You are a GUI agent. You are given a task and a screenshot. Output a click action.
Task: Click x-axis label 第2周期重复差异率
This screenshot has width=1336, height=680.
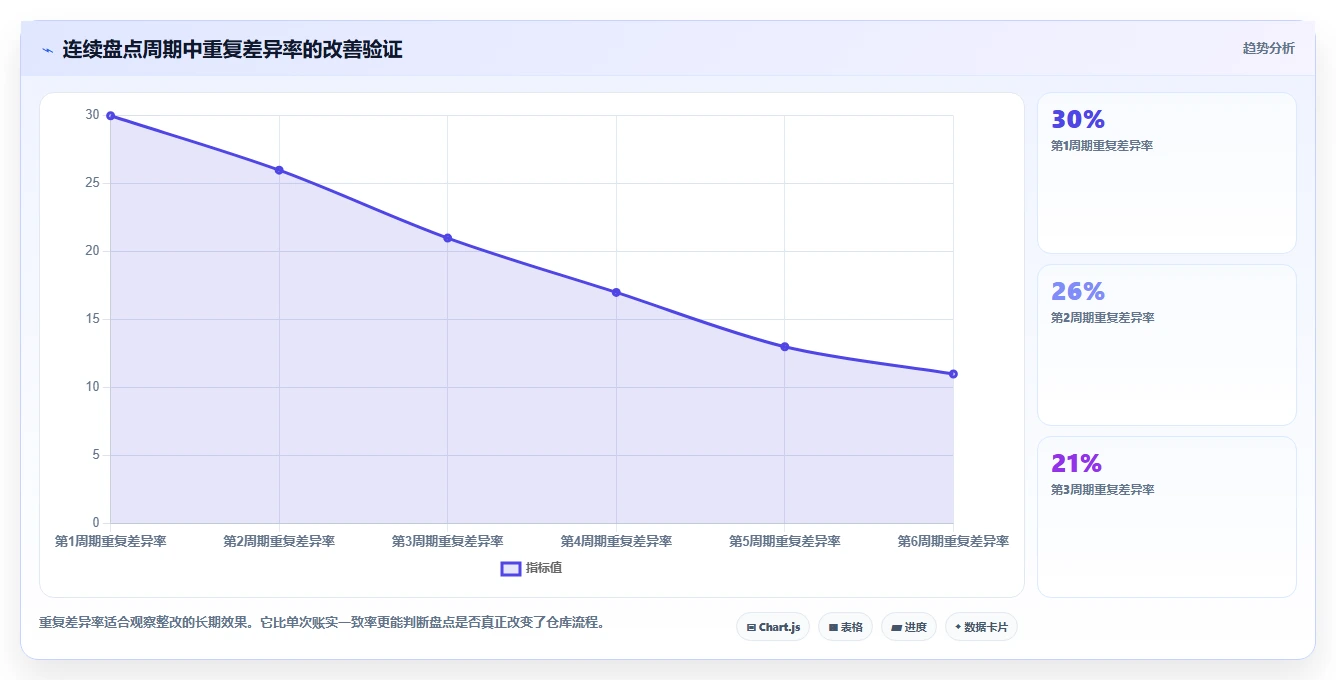(x=279, y=541)
